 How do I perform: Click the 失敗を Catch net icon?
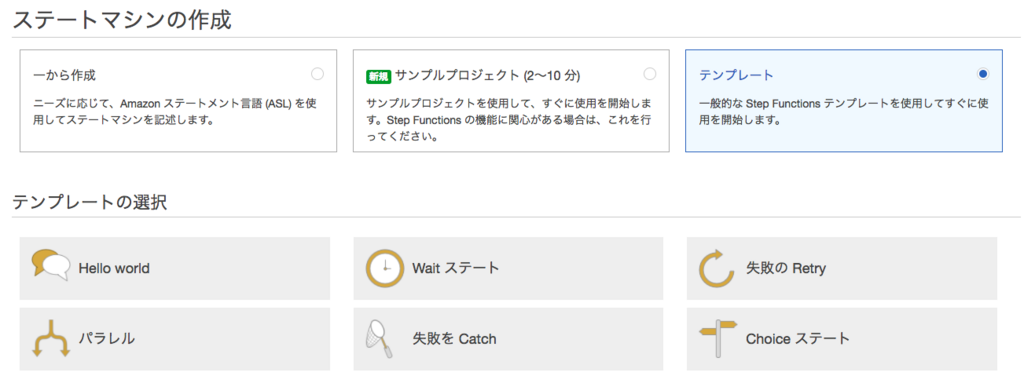coord(379,339)
